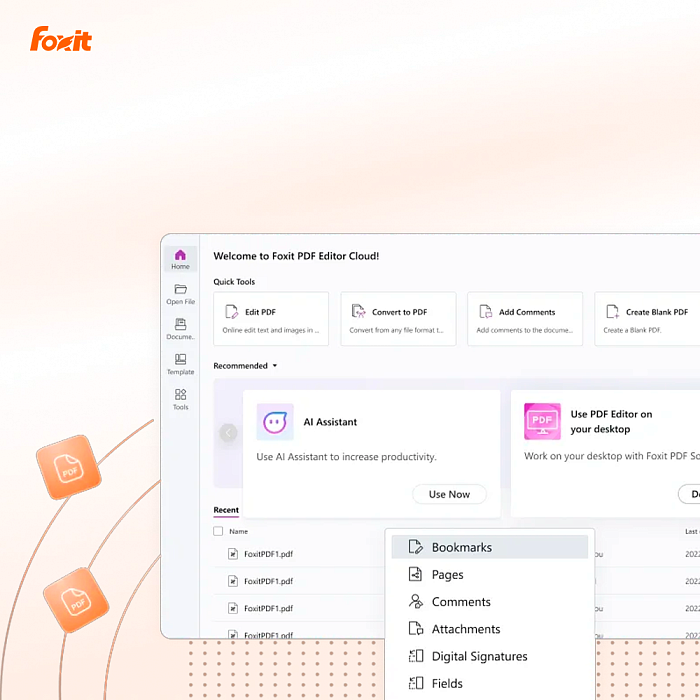
Task: Go to previous recommended card arrow
Action: (228, 433)
